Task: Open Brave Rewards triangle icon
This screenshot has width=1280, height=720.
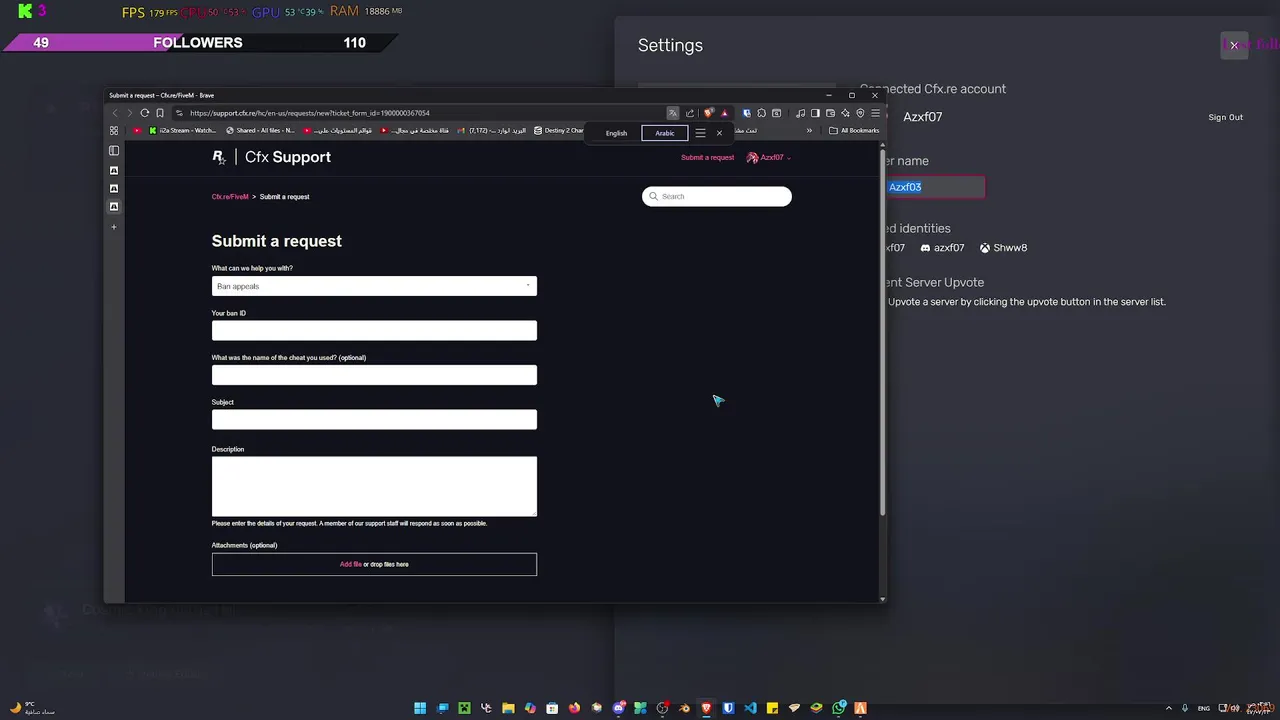Action: [724, 113]
